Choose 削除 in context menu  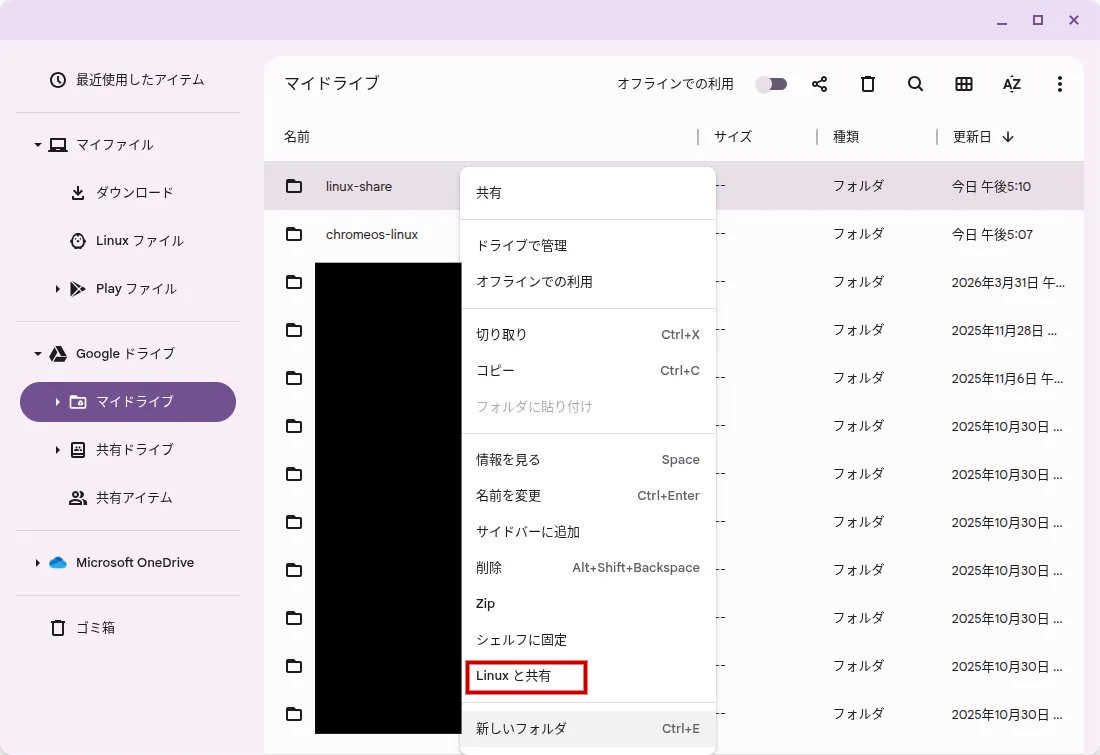click(588, 568)
